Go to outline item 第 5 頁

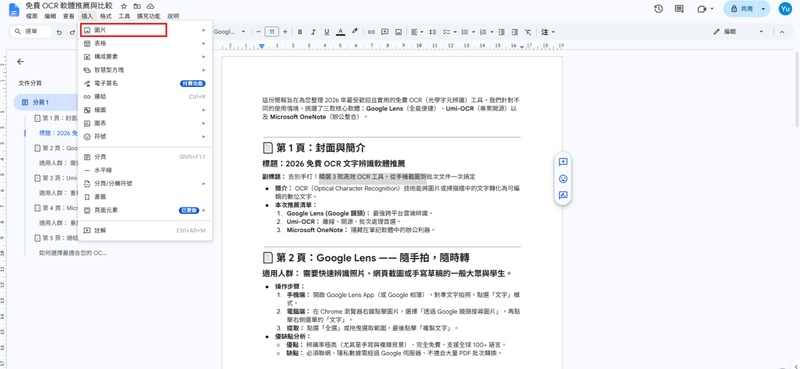coord(55,238)
